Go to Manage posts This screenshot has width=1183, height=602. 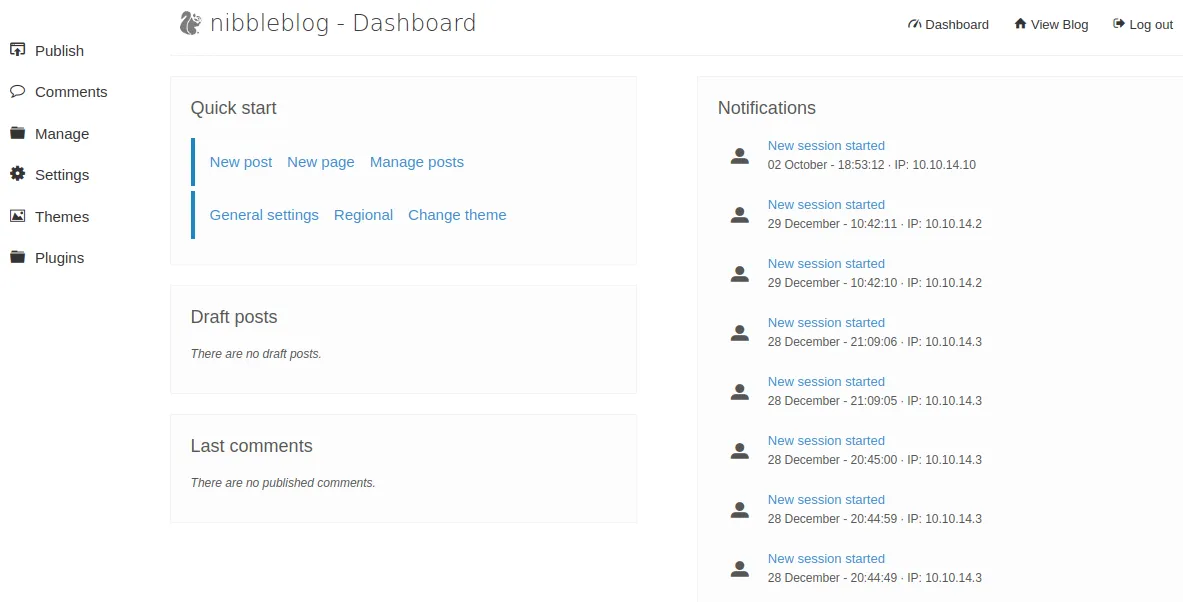[416, 161]
